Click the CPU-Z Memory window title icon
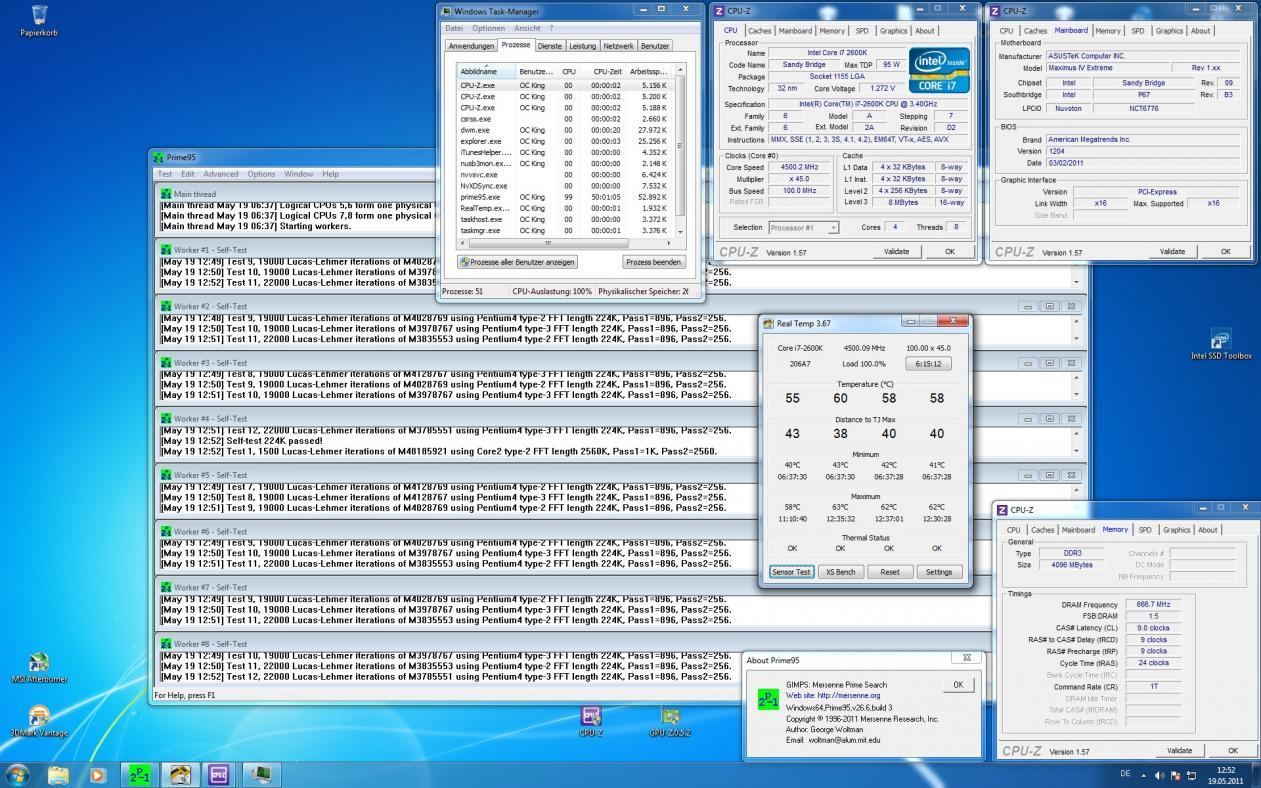 coord(1003,509)
